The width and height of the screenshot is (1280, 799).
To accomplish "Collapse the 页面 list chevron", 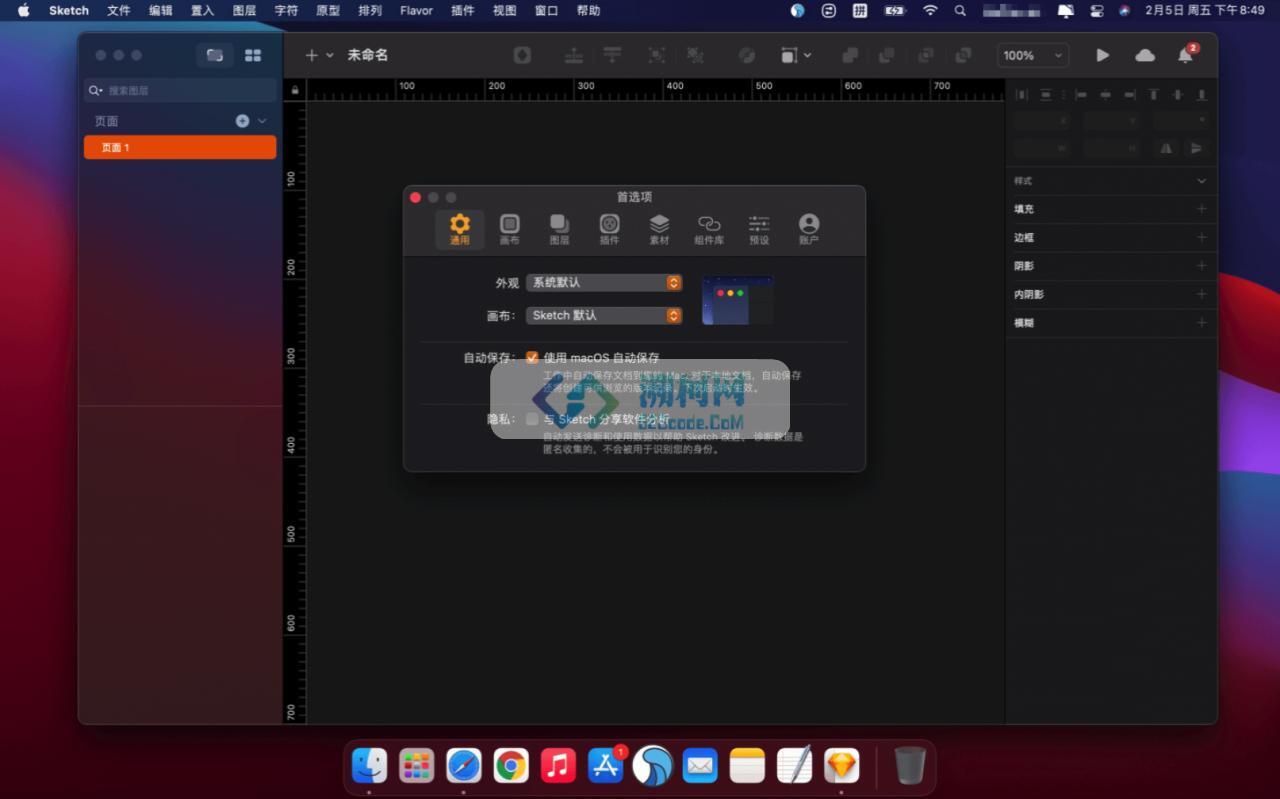I will tap(263, 121).
